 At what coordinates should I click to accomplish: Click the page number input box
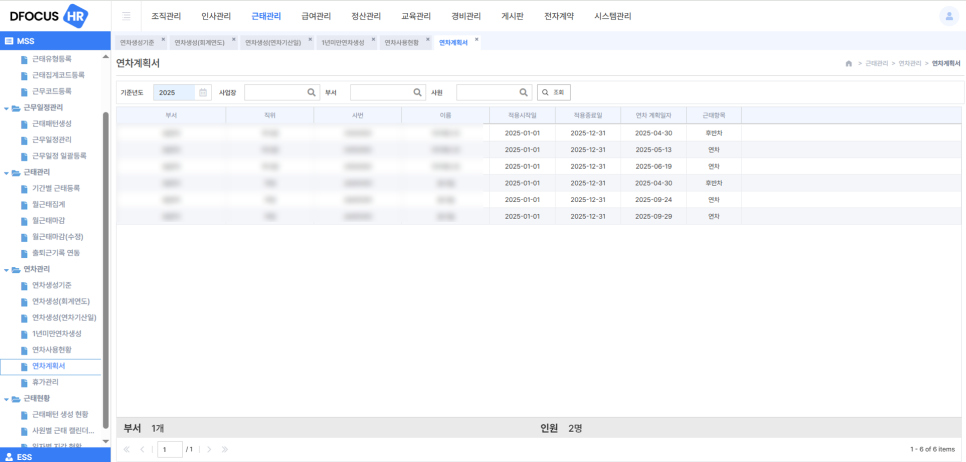[170, 450]
